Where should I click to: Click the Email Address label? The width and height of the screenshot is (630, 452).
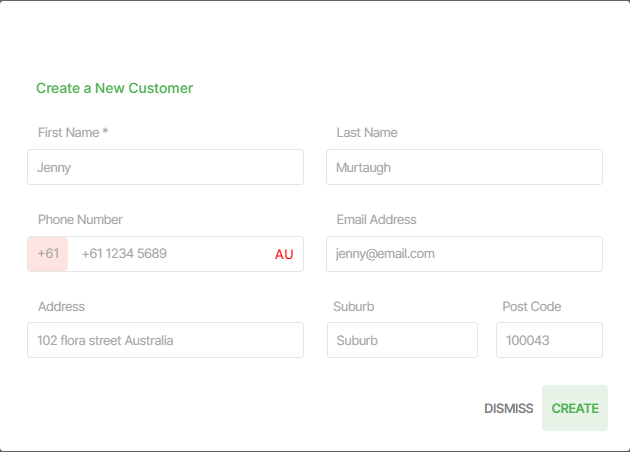[x=376, y=219]
